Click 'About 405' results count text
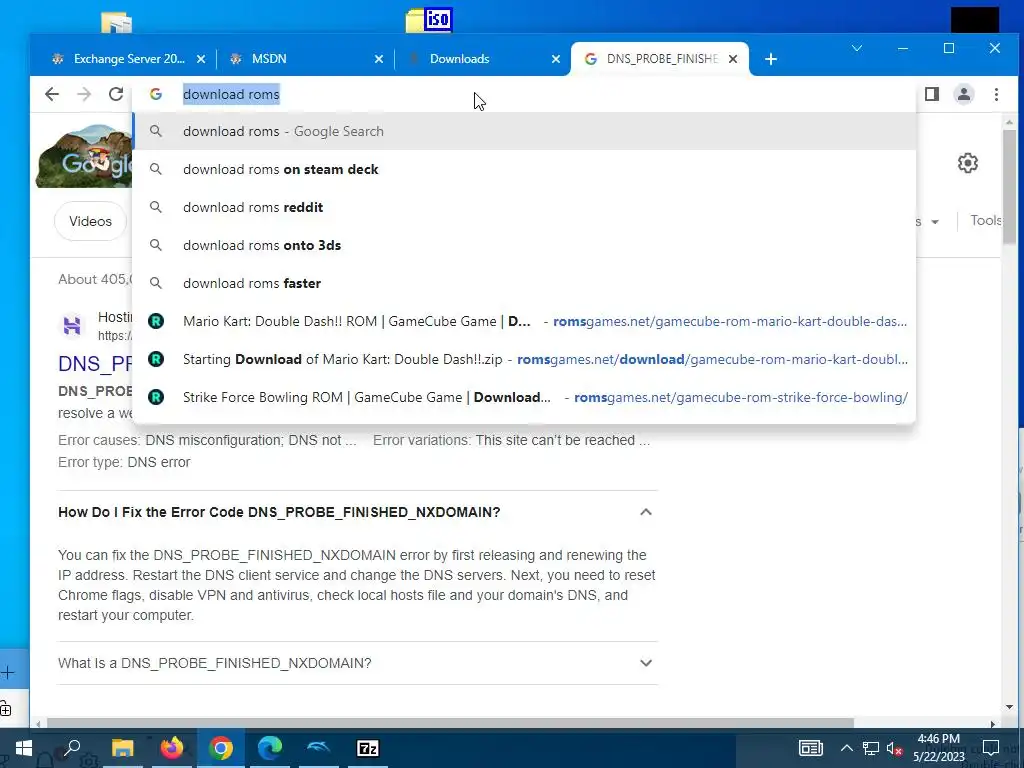 [95, 280]
